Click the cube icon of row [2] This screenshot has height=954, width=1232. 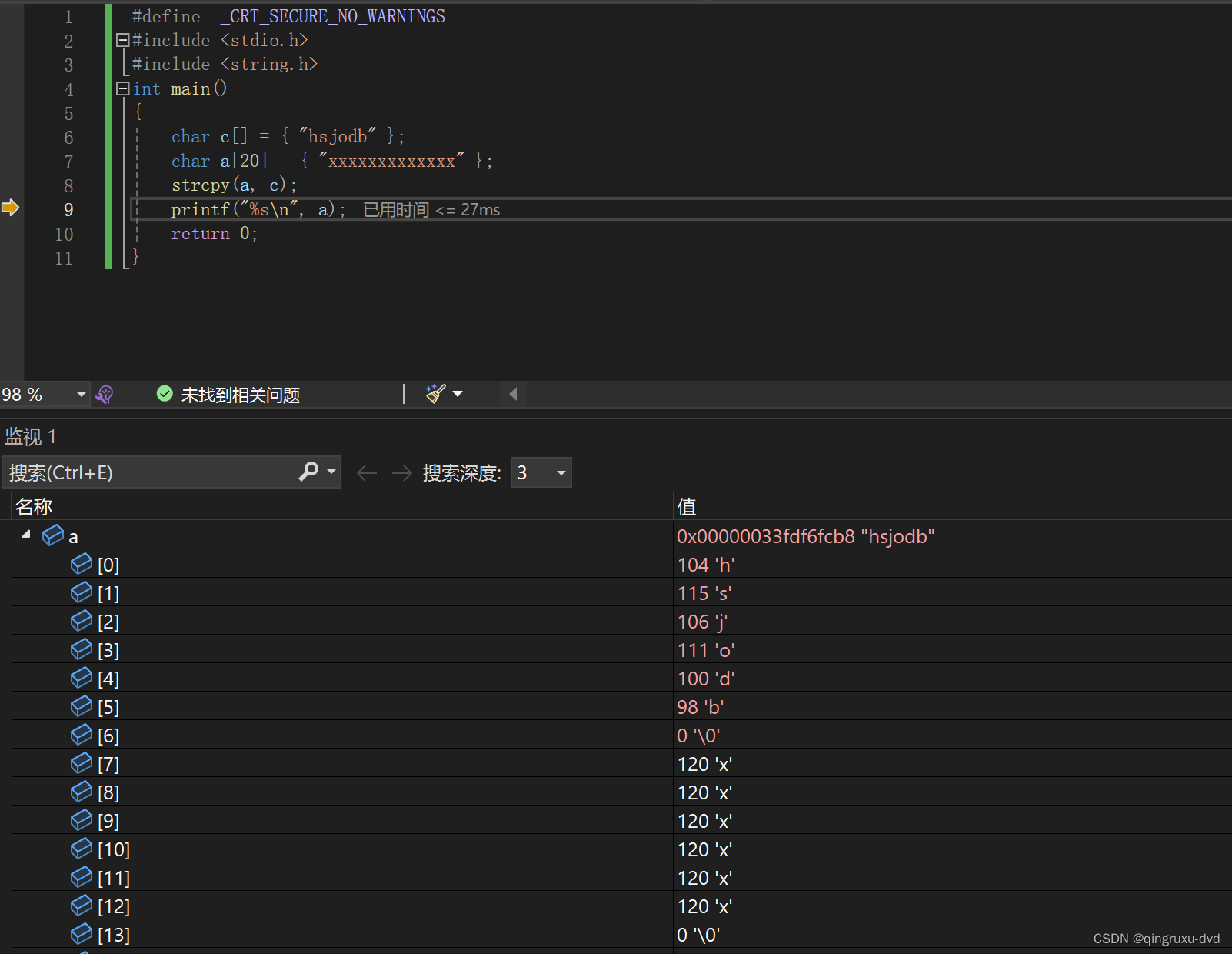(82, 621)
